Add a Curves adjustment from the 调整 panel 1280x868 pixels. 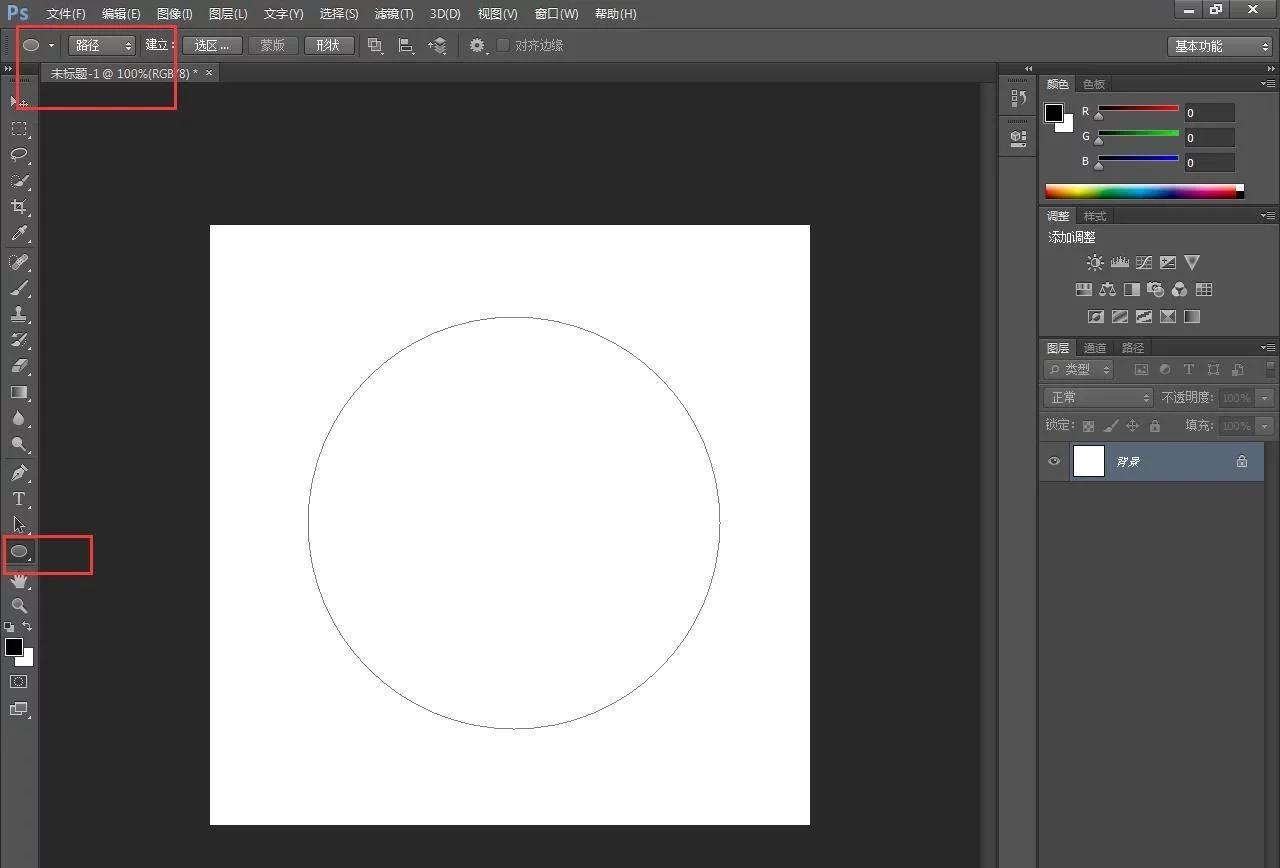coord(1143,262)
